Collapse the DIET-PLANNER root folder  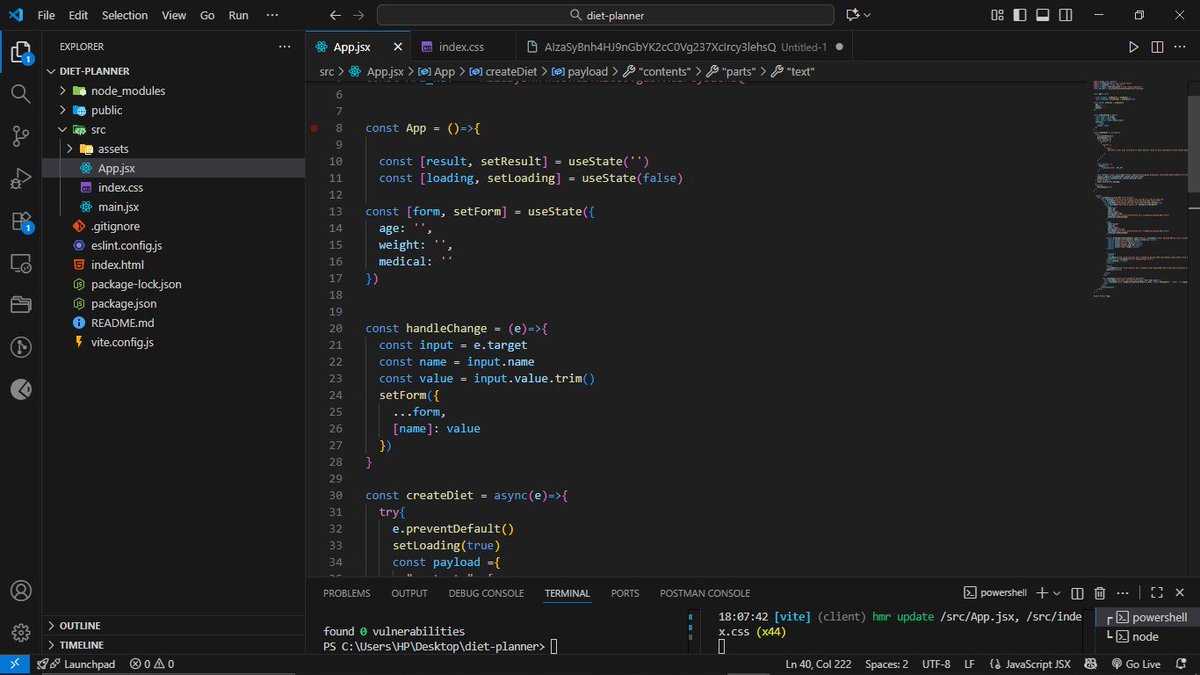tap(53, 71)
